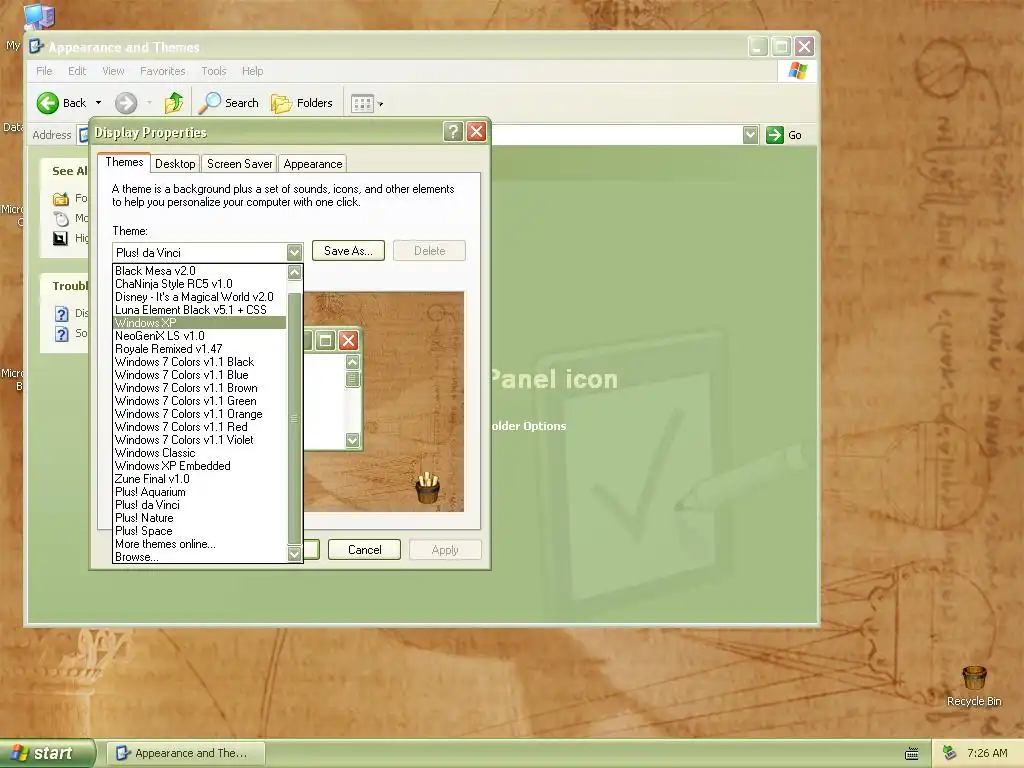The width and height of the screenshot is (1024, 768).
Task: Choose Zune Final v1.0 theme
Action: point(199,479)
